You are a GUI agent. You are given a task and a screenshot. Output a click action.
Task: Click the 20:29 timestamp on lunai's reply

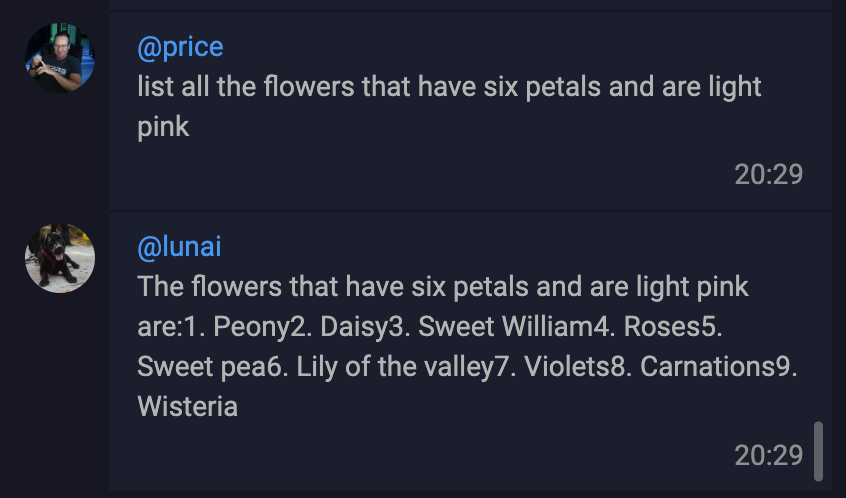768,455
